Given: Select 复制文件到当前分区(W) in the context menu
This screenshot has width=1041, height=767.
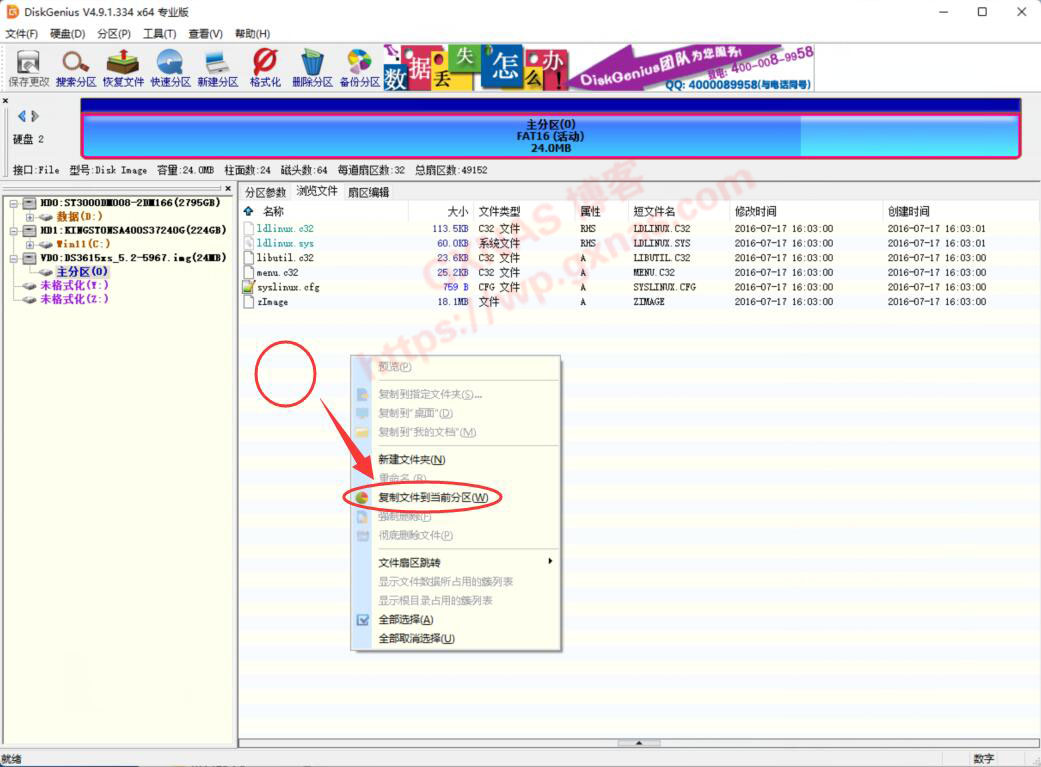Looking at the screenshot, I should pos(432,497).
